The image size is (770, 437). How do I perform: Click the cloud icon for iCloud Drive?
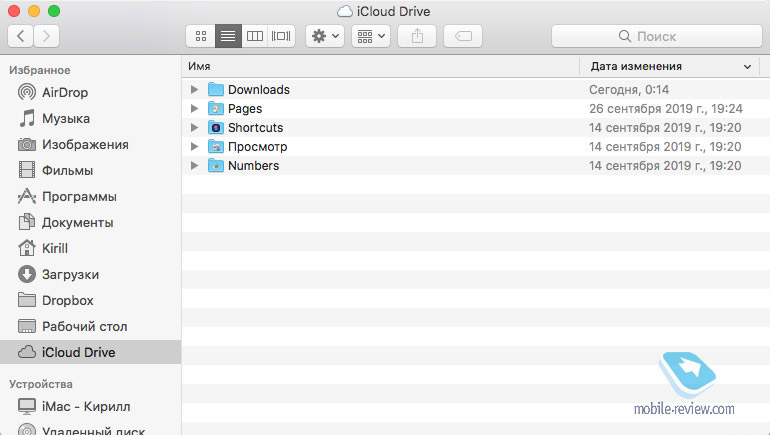(x=27, y=352)
